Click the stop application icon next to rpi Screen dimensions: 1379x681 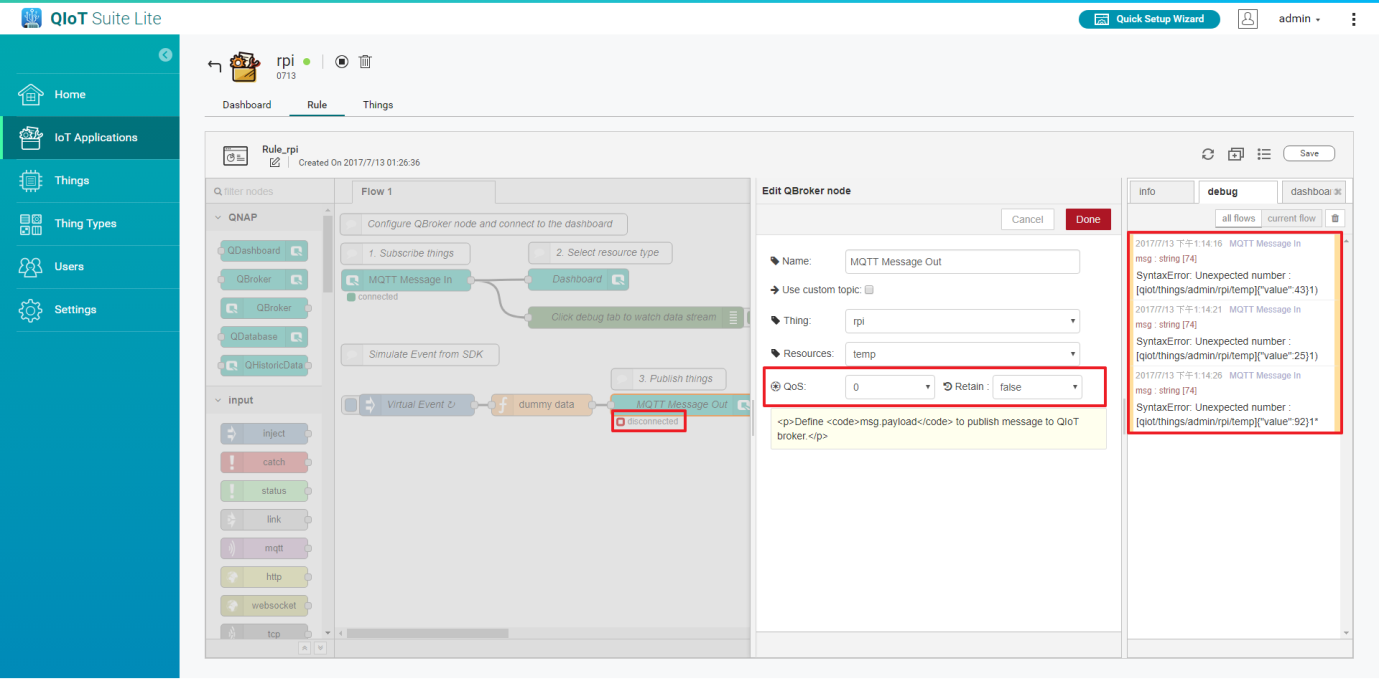pos(342,62)
